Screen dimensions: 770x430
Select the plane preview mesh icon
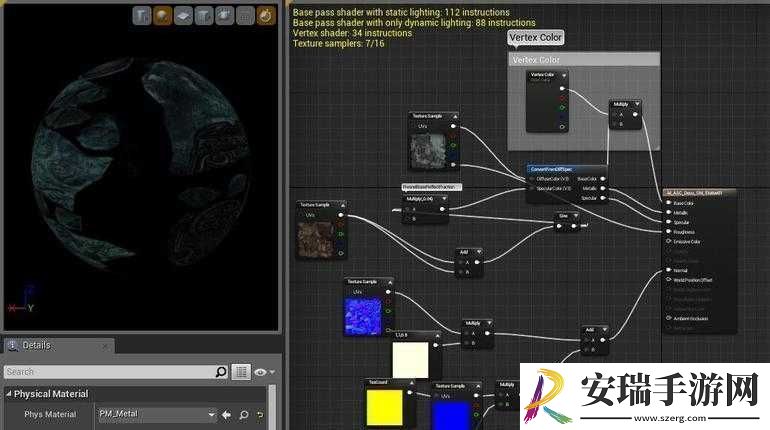click(x=183, y=16)
